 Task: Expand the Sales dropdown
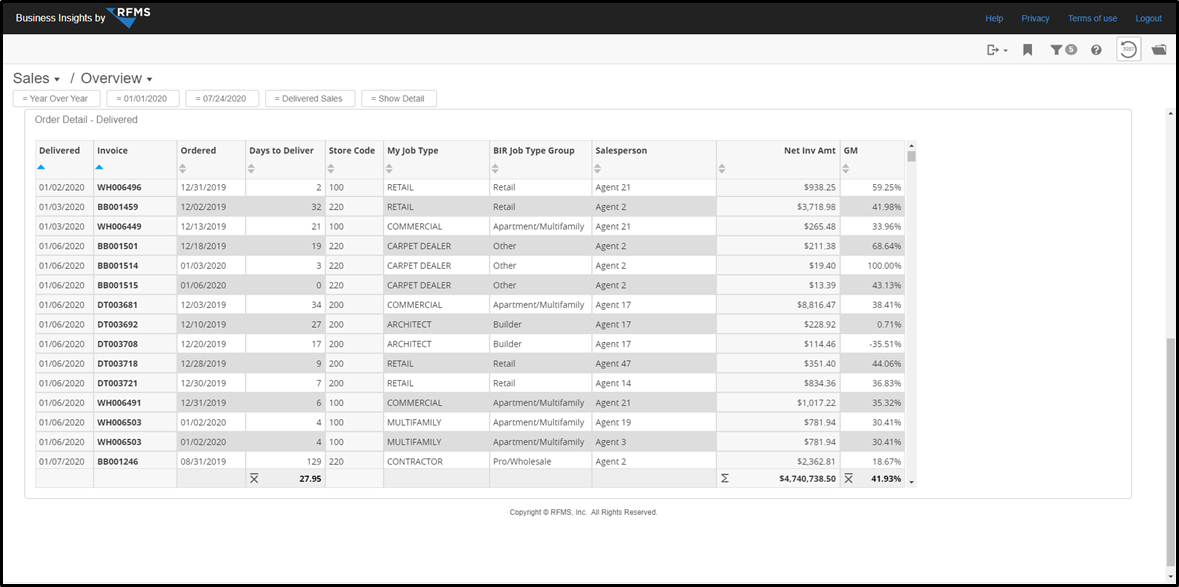point(36,78)
